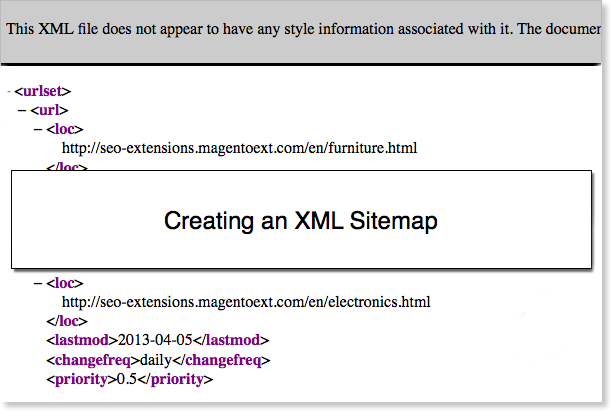Click the opening lastmod tag
612x412 pixels.
click(82, 340)
